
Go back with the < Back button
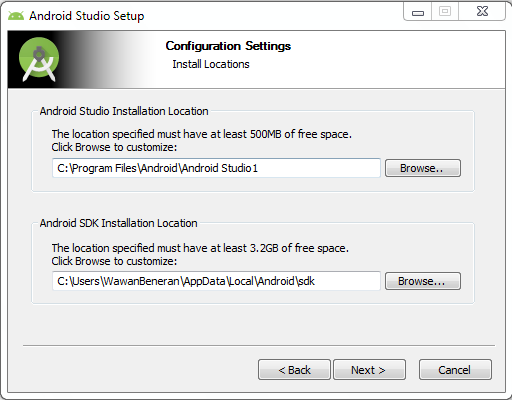tap(294, 370)
